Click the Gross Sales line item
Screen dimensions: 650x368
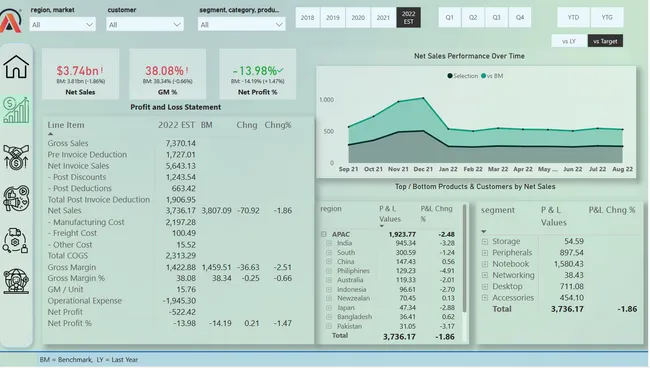[x=68, y=143]
